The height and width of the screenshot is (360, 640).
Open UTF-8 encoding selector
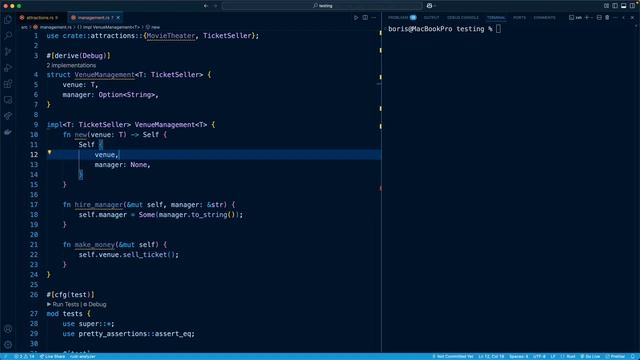(539, 356)
